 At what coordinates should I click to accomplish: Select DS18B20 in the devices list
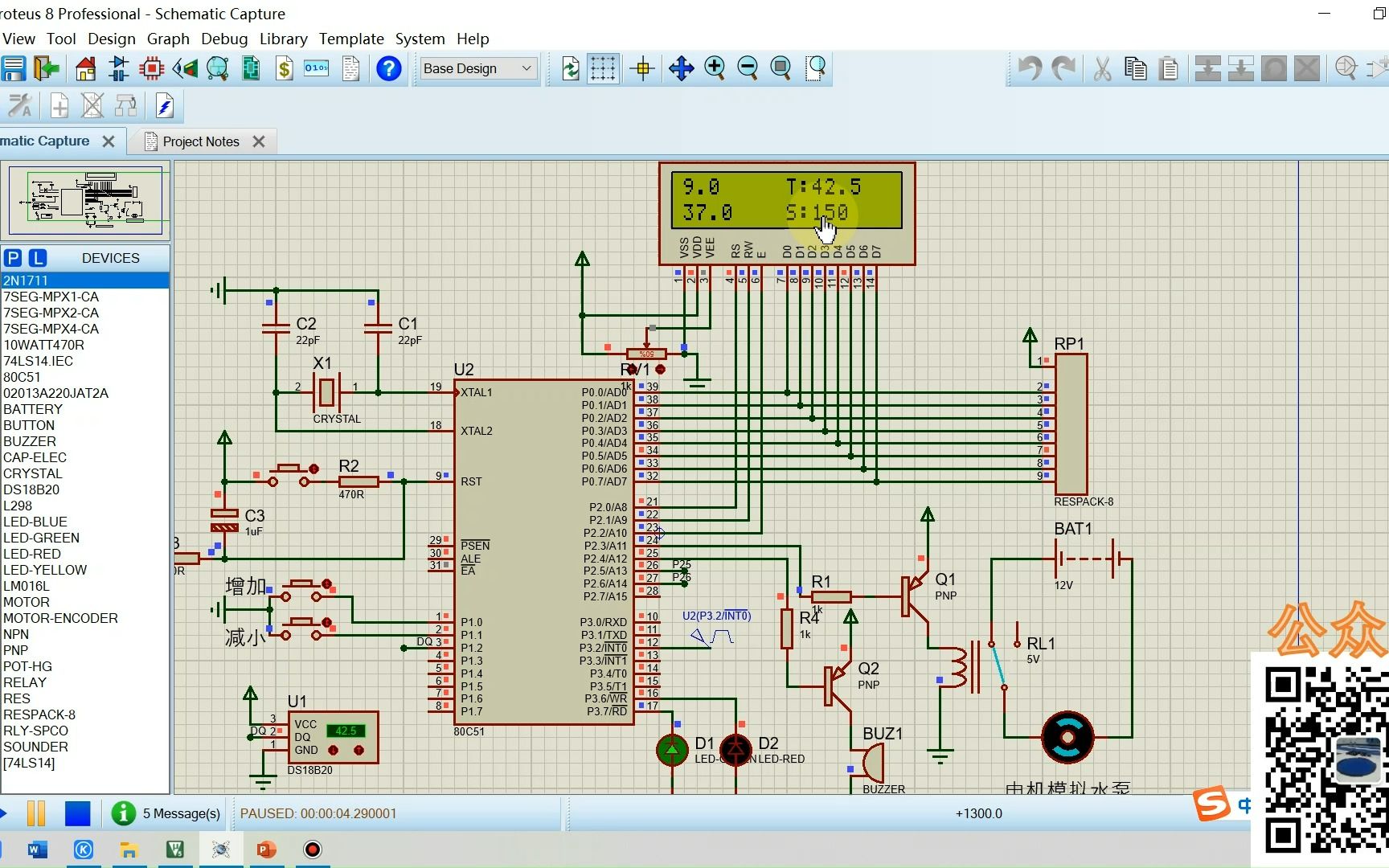tap(85, 489)
